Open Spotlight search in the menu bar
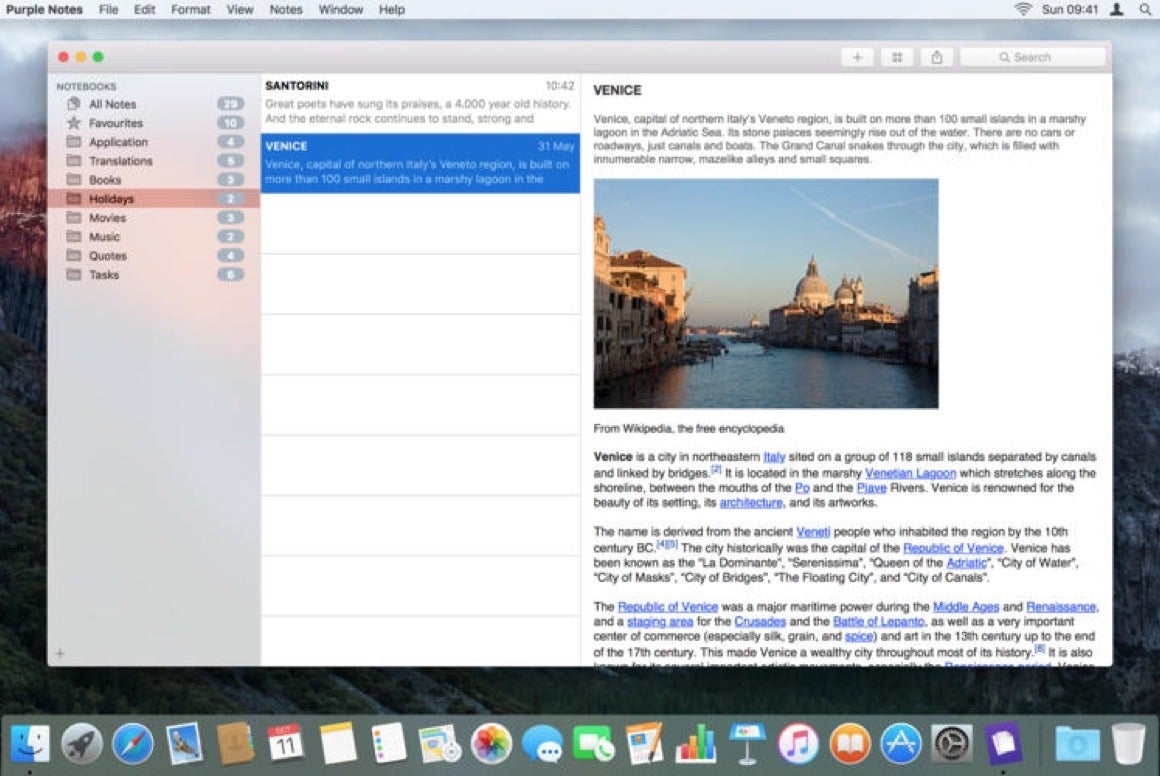This screenshot has width=1160, height=776. point(1144,10)
